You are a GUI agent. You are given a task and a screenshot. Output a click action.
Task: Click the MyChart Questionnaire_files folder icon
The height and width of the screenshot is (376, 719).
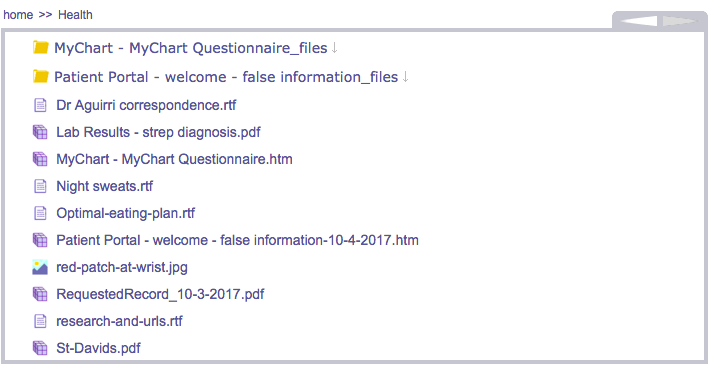point(40,48)
